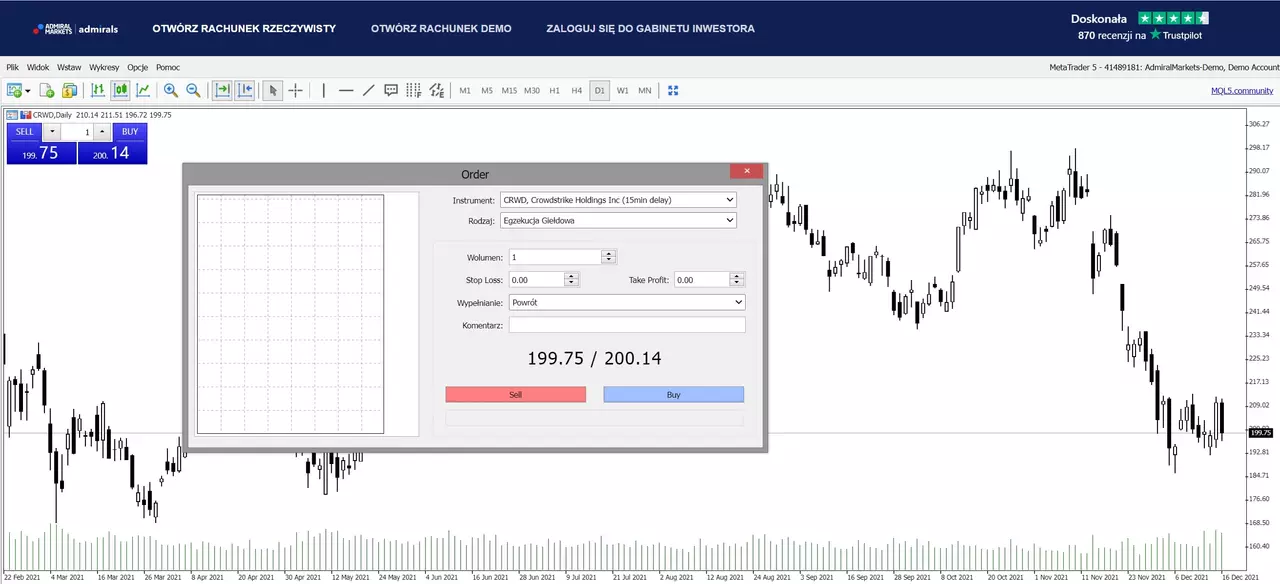Viewport: 1280px width, 584px height.
Task: Open the Wykresy menu
Action: click(x=104, y=67)
